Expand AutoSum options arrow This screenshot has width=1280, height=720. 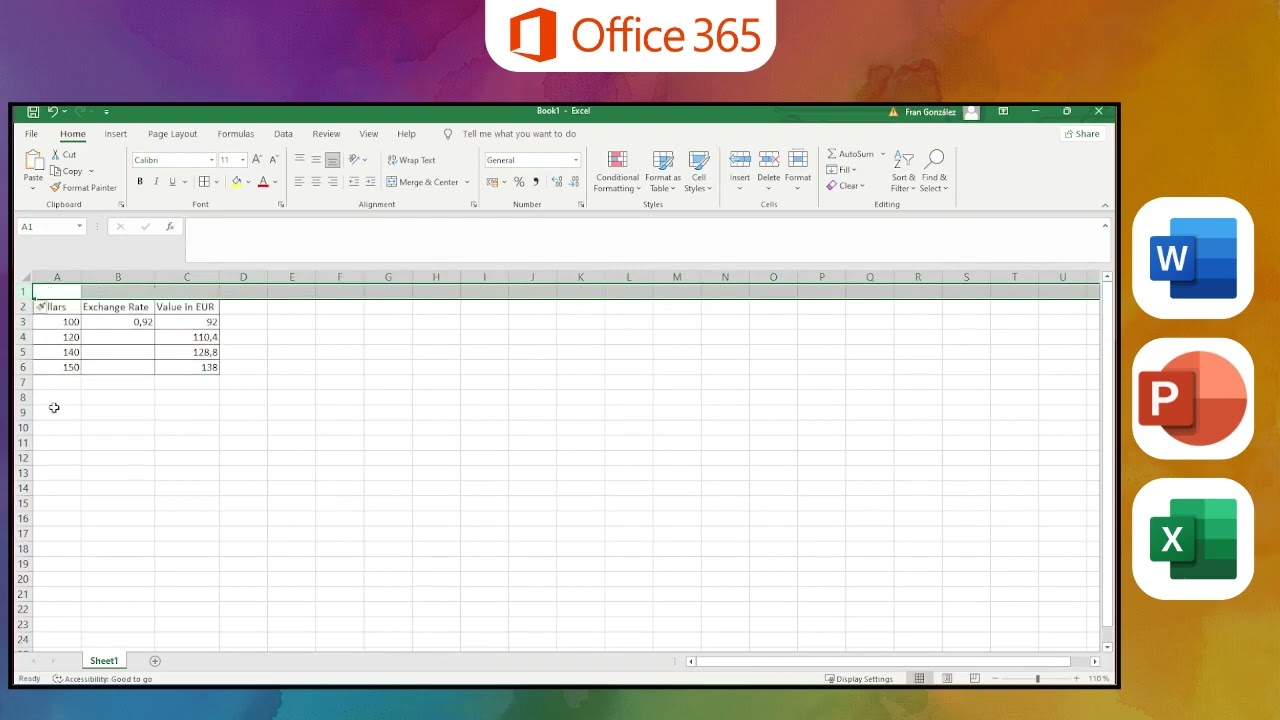[x=883, y=154]
